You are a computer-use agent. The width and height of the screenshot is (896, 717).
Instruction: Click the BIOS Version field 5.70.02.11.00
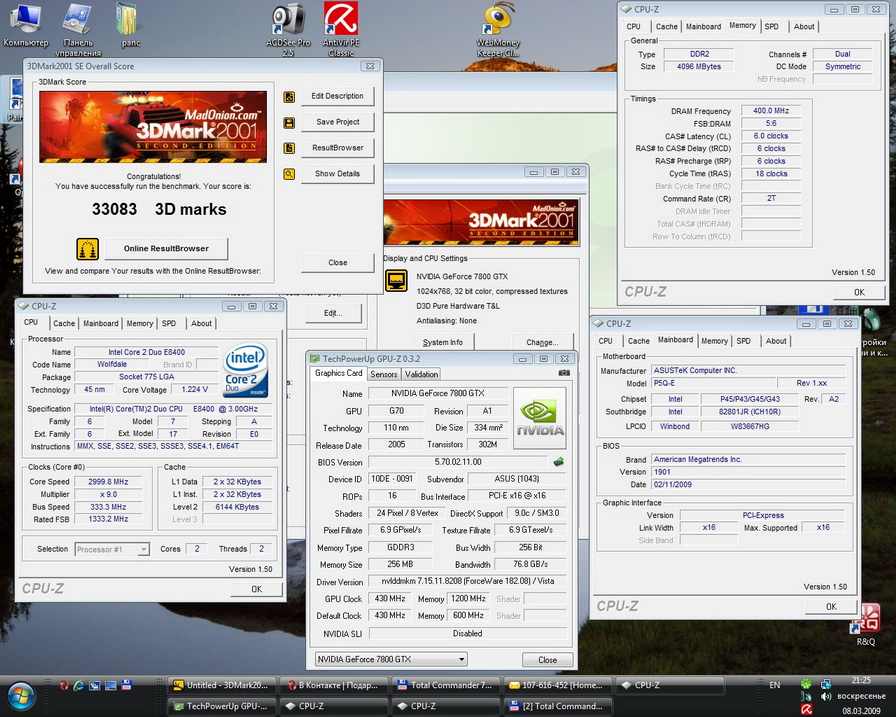tap(458, 462)
